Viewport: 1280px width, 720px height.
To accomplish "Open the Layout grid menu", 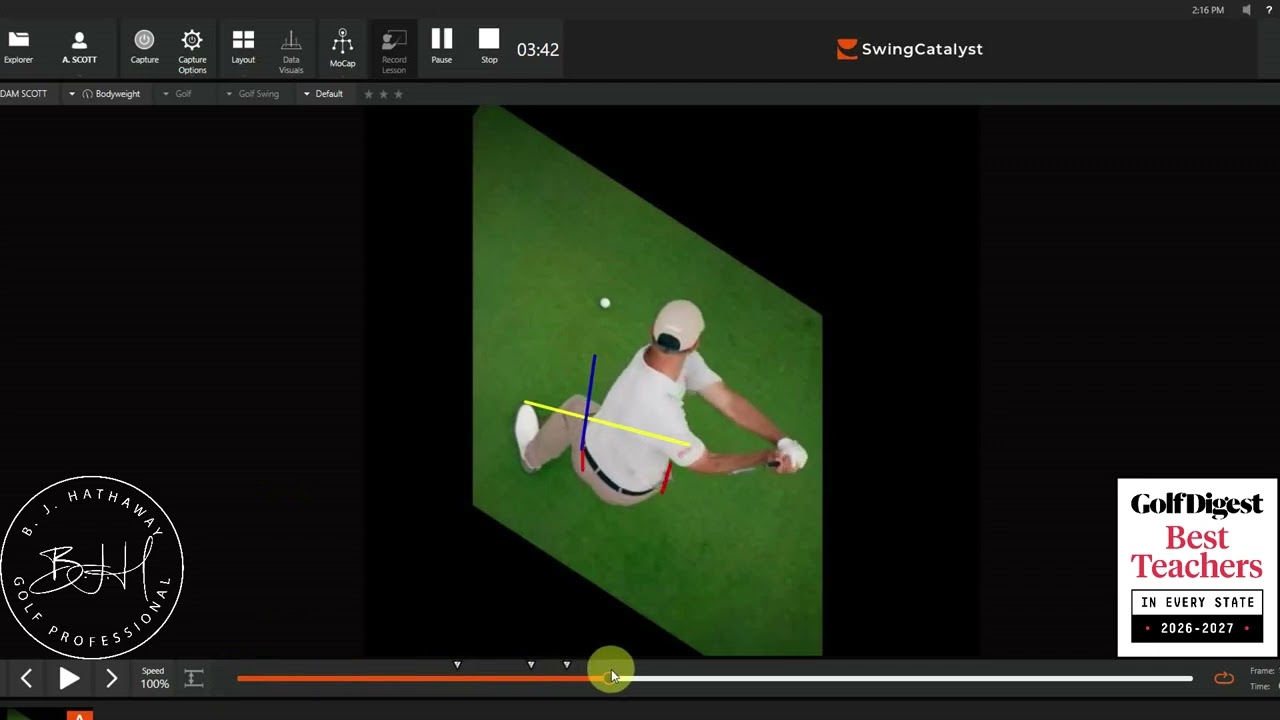I will click(243, 46).
